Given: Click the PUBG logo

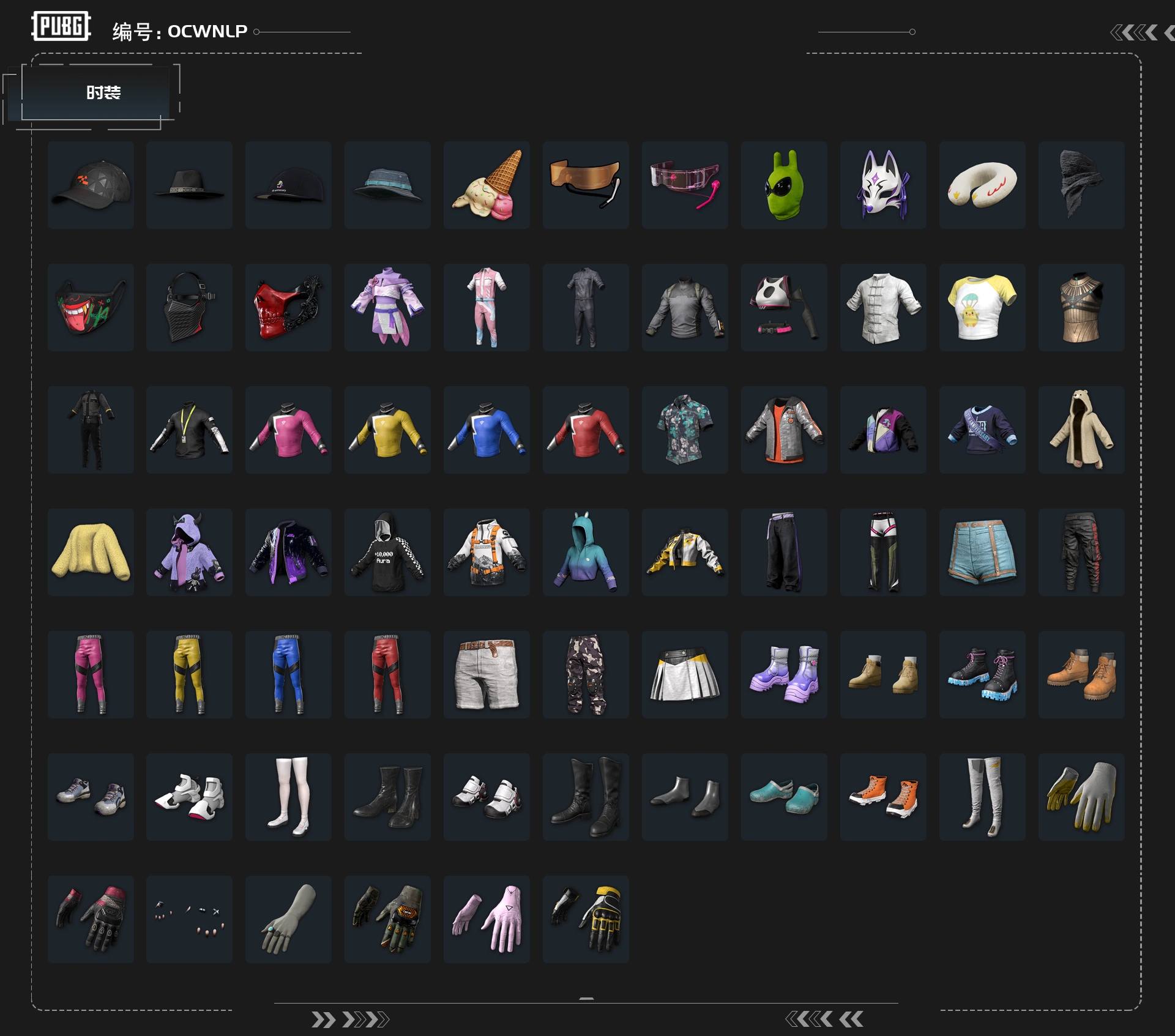Looking at the screenshot, I should pos(61,26).
